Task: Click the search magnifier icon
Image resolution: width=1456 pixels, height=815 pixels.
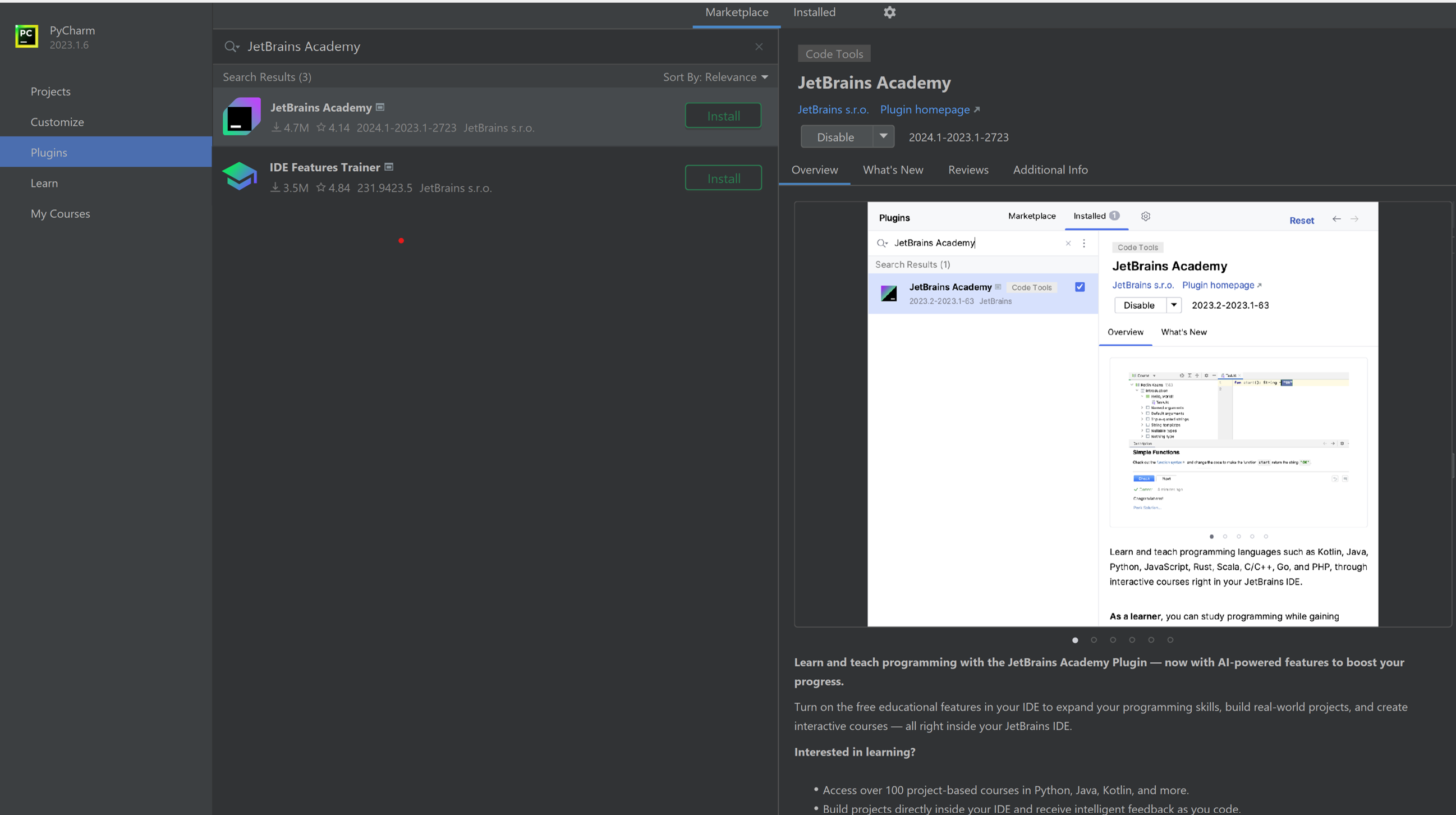Action: [x=231, y=47]
